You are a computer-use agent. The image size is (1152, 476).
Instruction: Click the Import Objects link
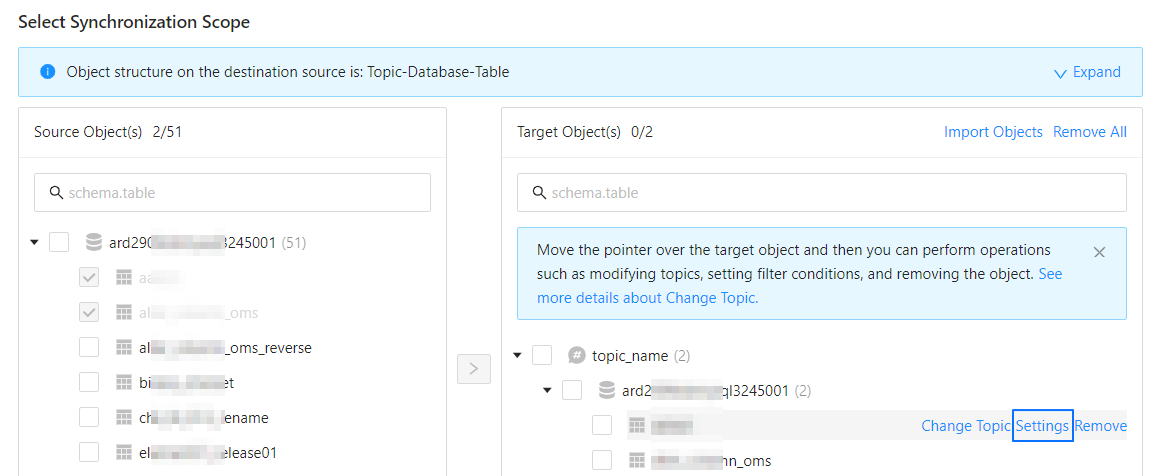pyautogui.click(x=993, y=132)
